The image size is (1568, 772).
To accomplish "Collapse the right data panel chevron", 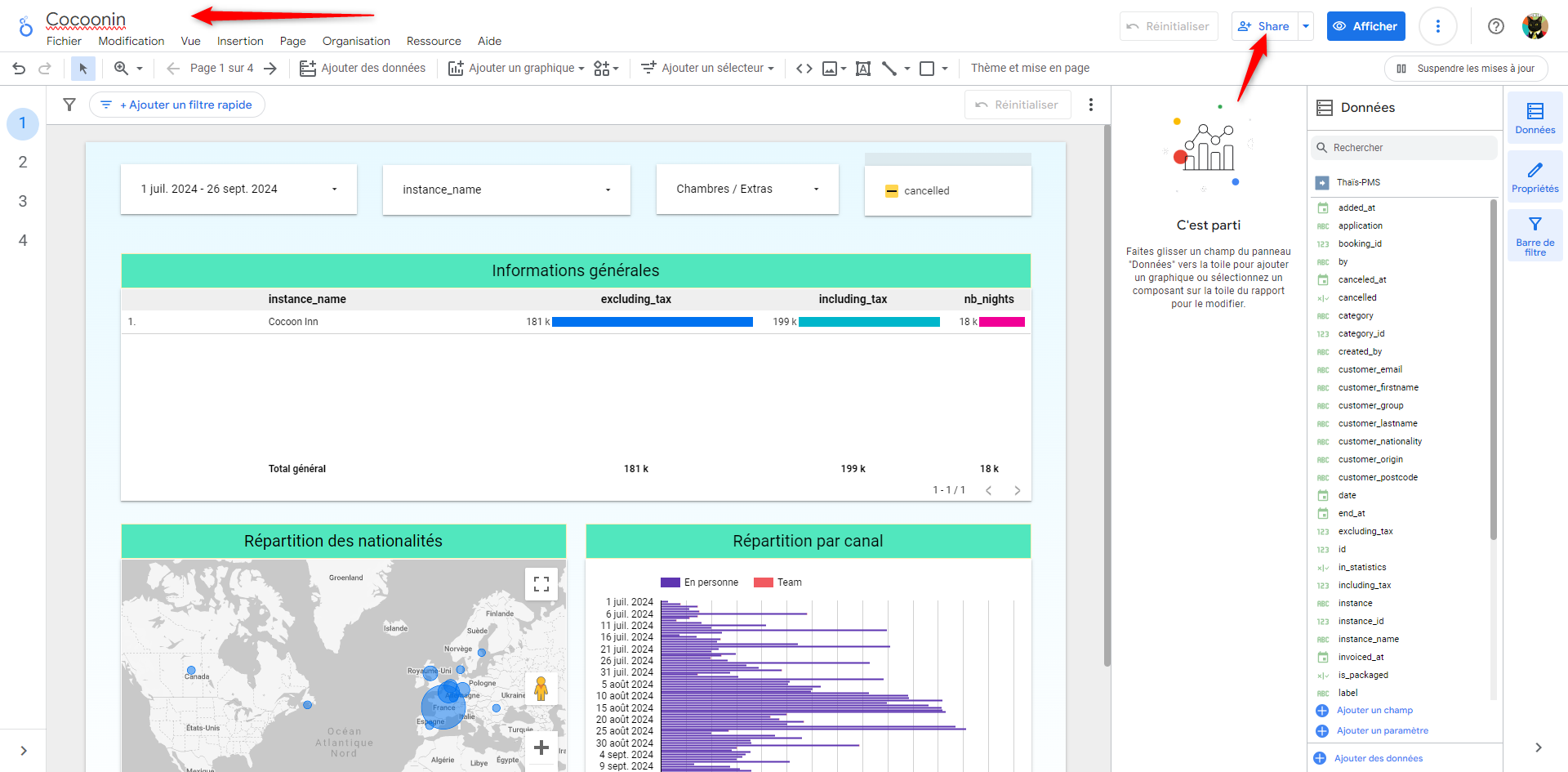I will (1538, 747).
